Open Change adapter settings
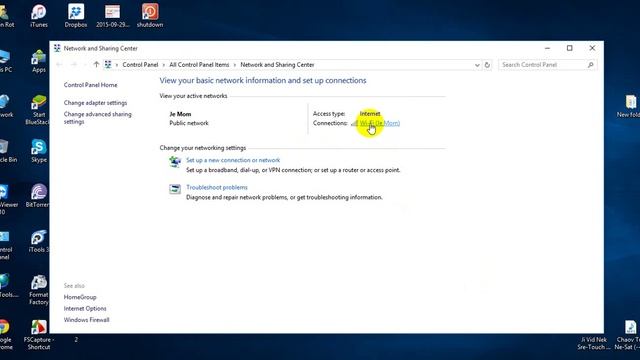 coord(96,103)
